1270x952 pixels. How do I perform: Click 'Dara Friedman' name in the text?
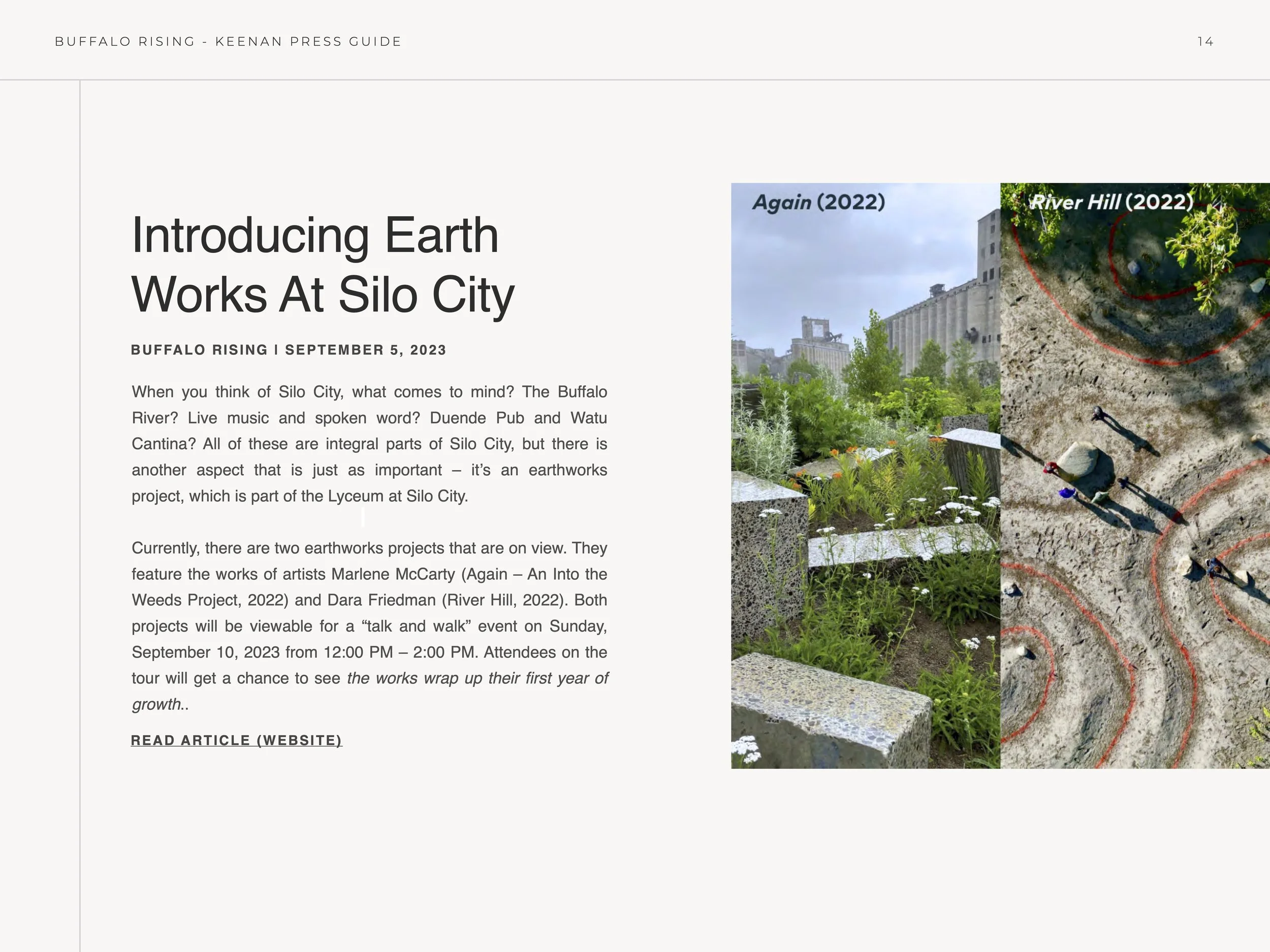coord(381,600)
